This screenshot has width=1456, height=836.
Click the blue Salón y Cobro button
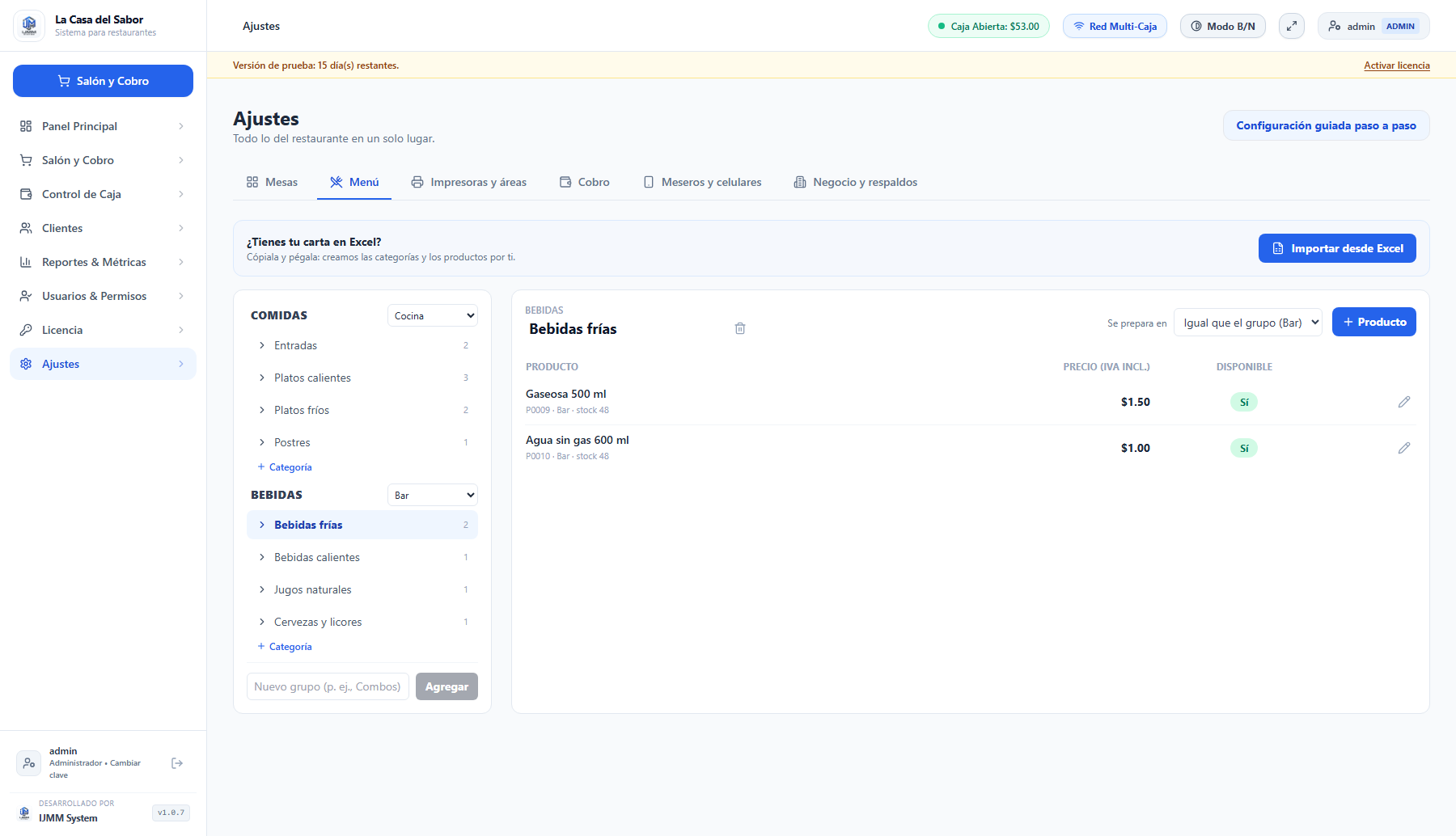click(103, 81)
